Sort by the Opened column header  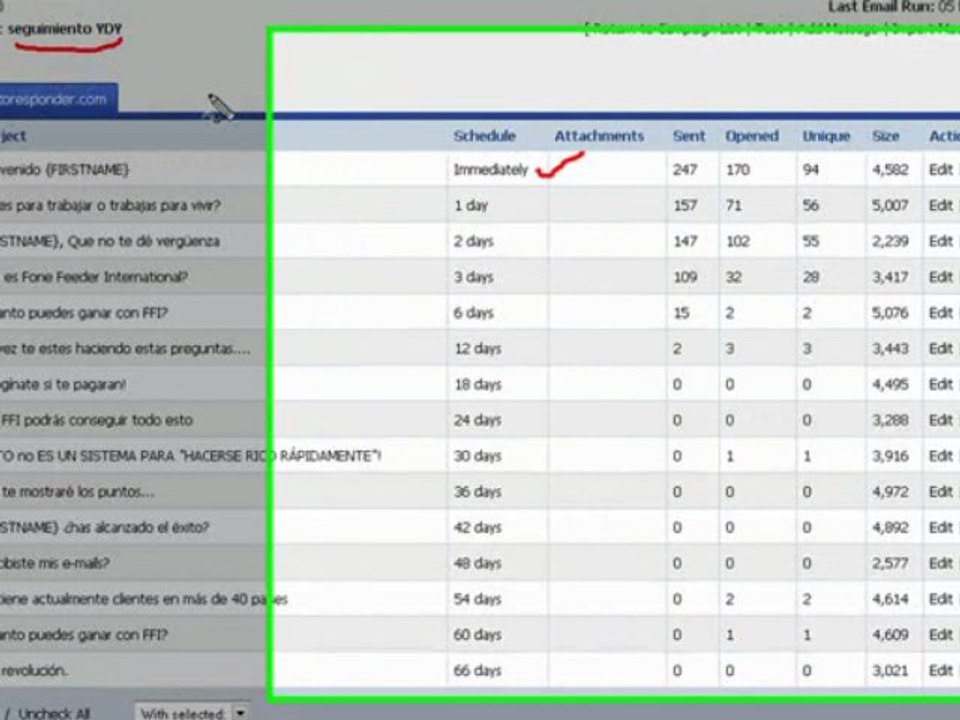pos(752,136)
